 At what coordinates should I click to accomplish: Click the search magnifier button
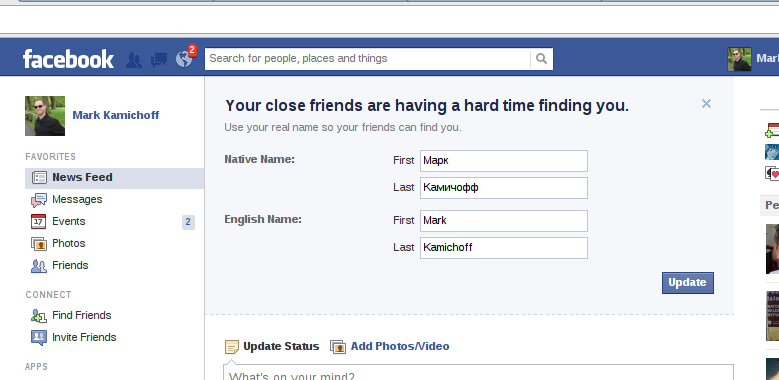point(542,59)
